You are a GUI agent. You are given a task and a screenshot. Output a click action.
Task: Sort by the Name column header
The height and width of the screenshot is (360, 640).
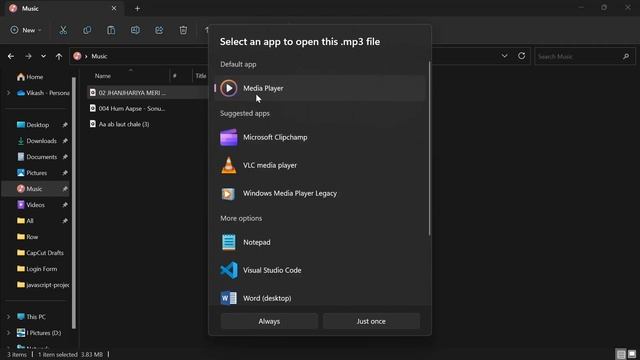[x=102, y=76]
